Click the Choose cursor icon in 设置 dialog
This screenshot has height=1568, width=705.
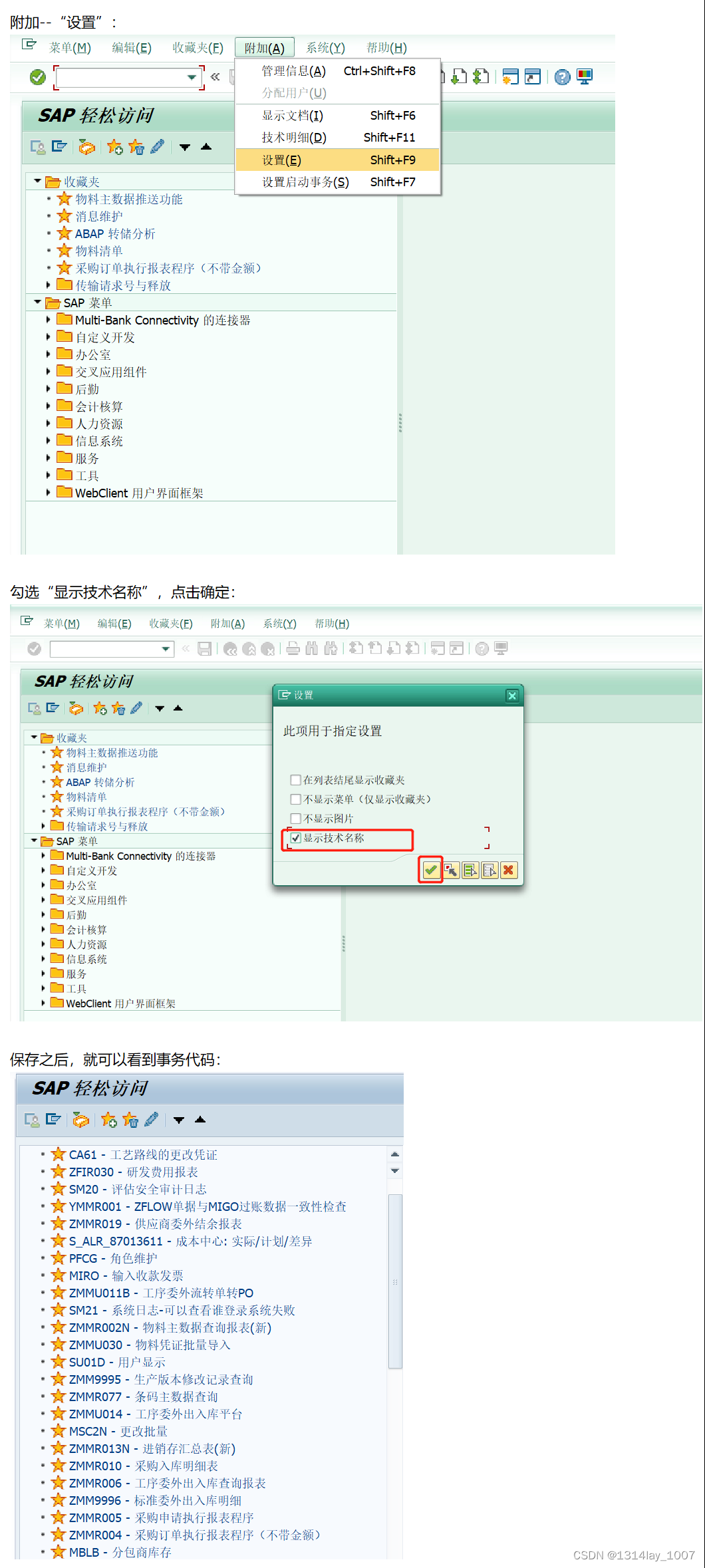[451, 870]
